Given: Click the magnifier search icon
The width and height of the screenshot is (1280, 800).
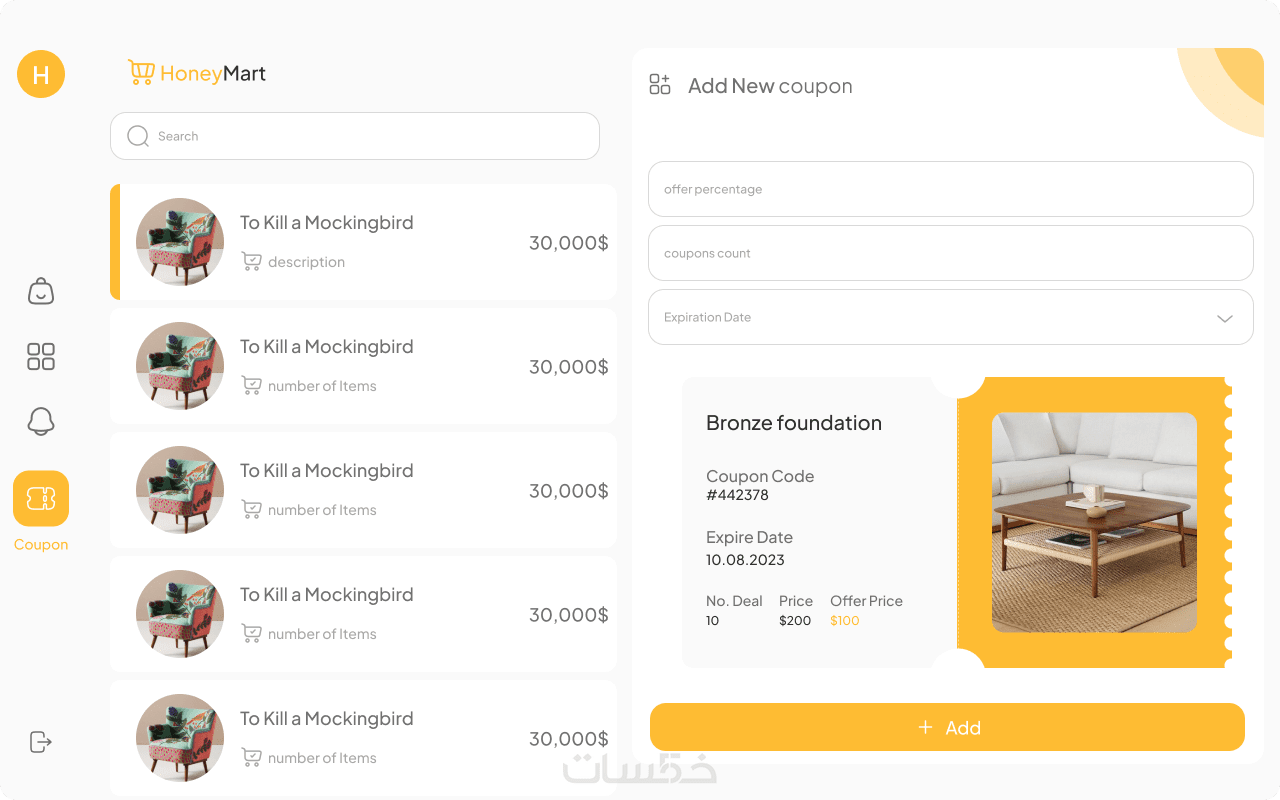Looking at the screenshot, I should coord(138,136).
